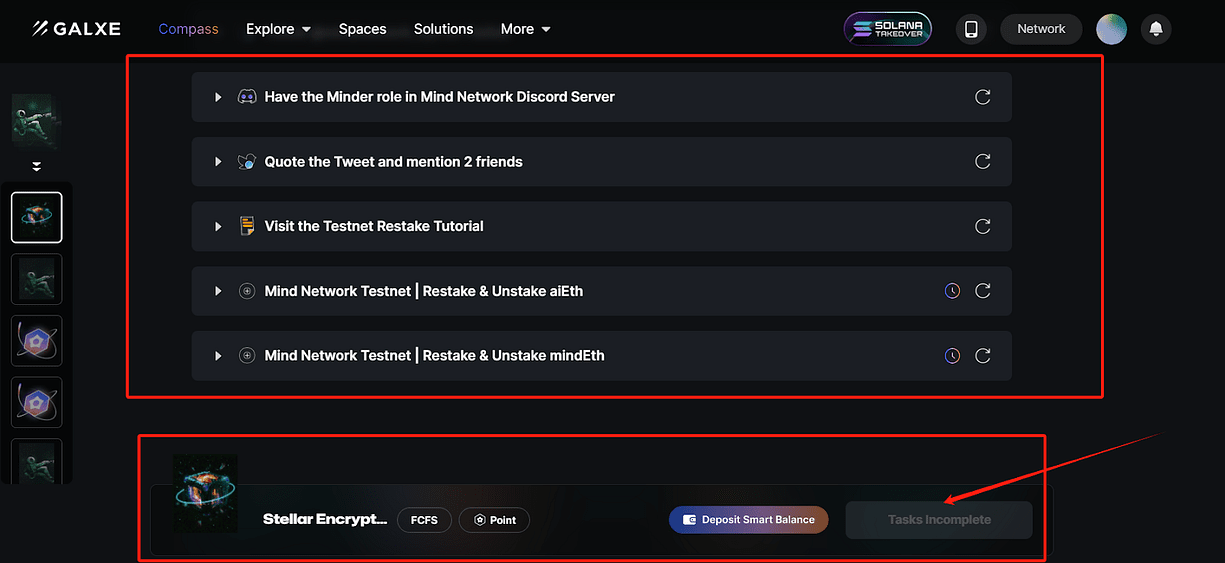Expand the Quote the Tweet task
This screenshot has height=563, width=1225.
(x=218, y=162)
